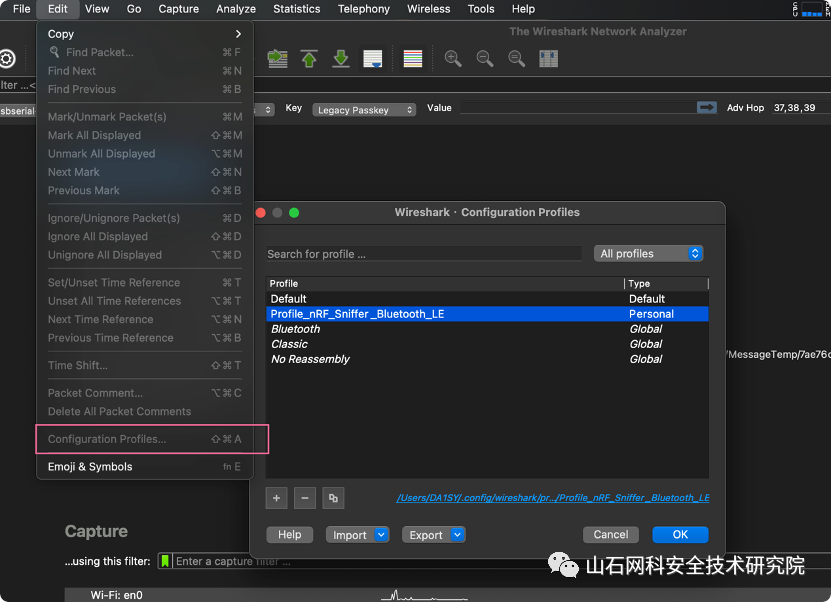Add a new profile with plus button

[x=276, y=498]
